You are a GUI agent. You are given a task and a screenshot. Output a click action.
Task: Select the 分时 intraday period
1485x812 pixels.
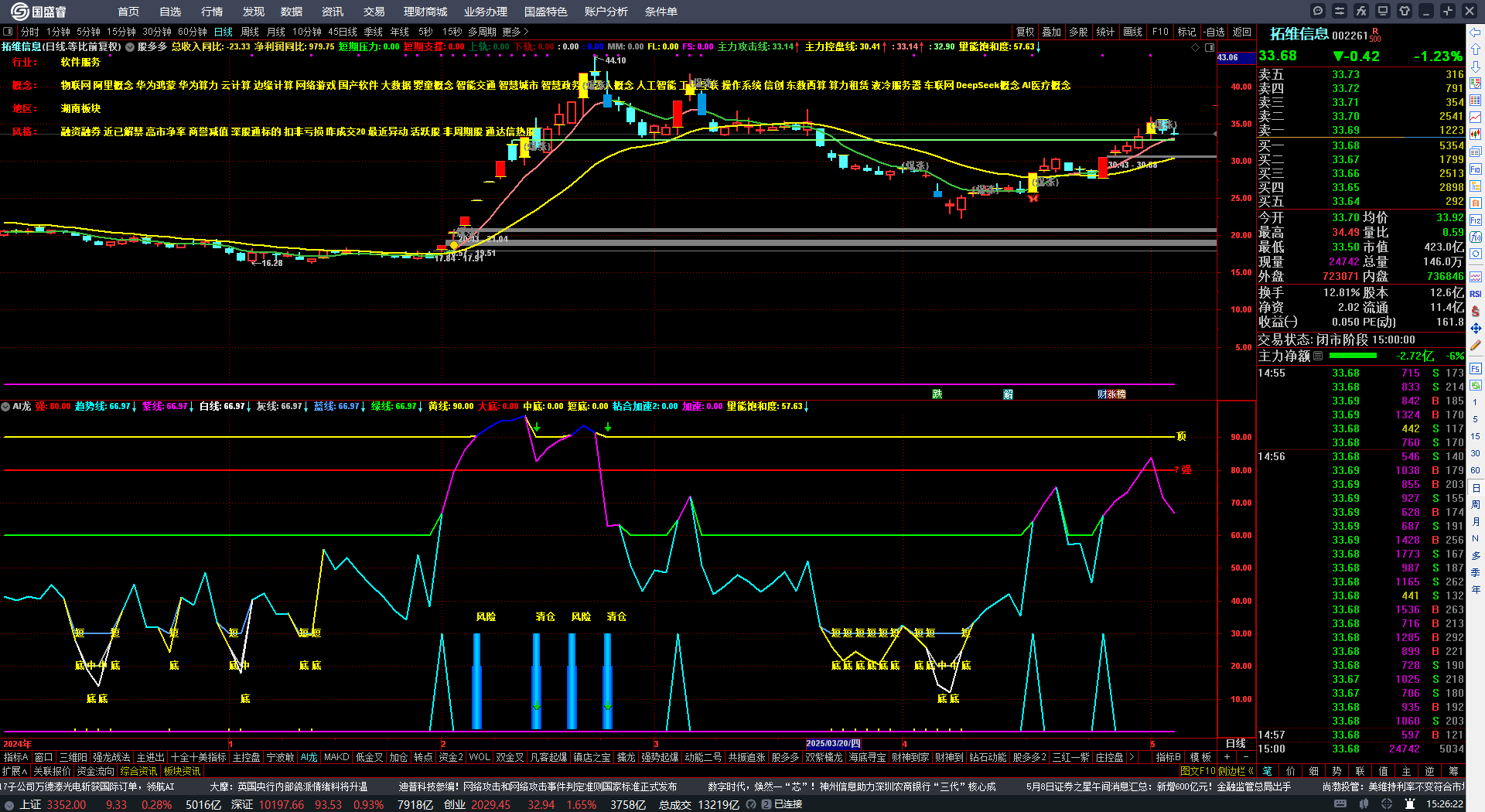pyautogui.click(x=30, y=32)
